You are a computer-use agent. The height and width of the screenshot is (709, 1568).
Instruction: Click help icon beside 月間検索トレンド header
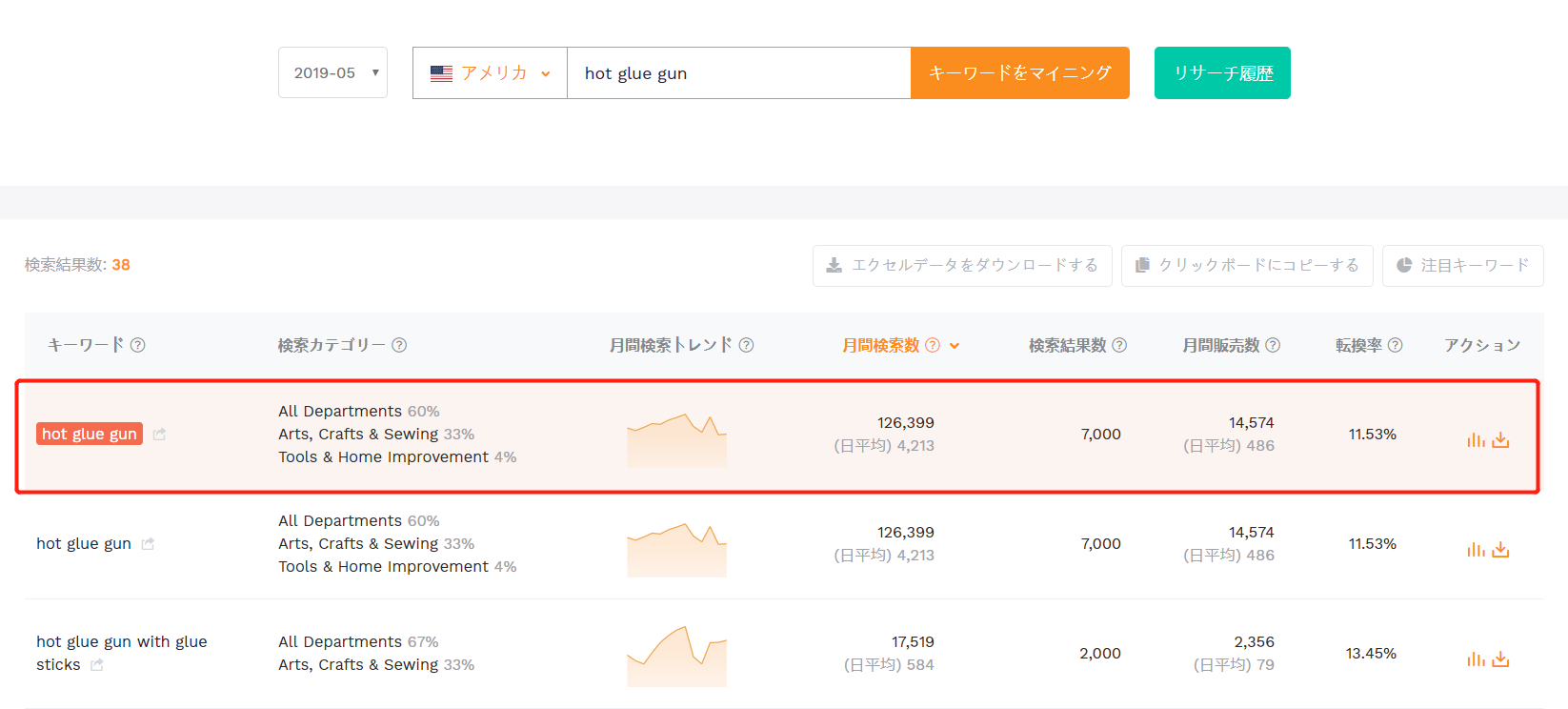747,345
